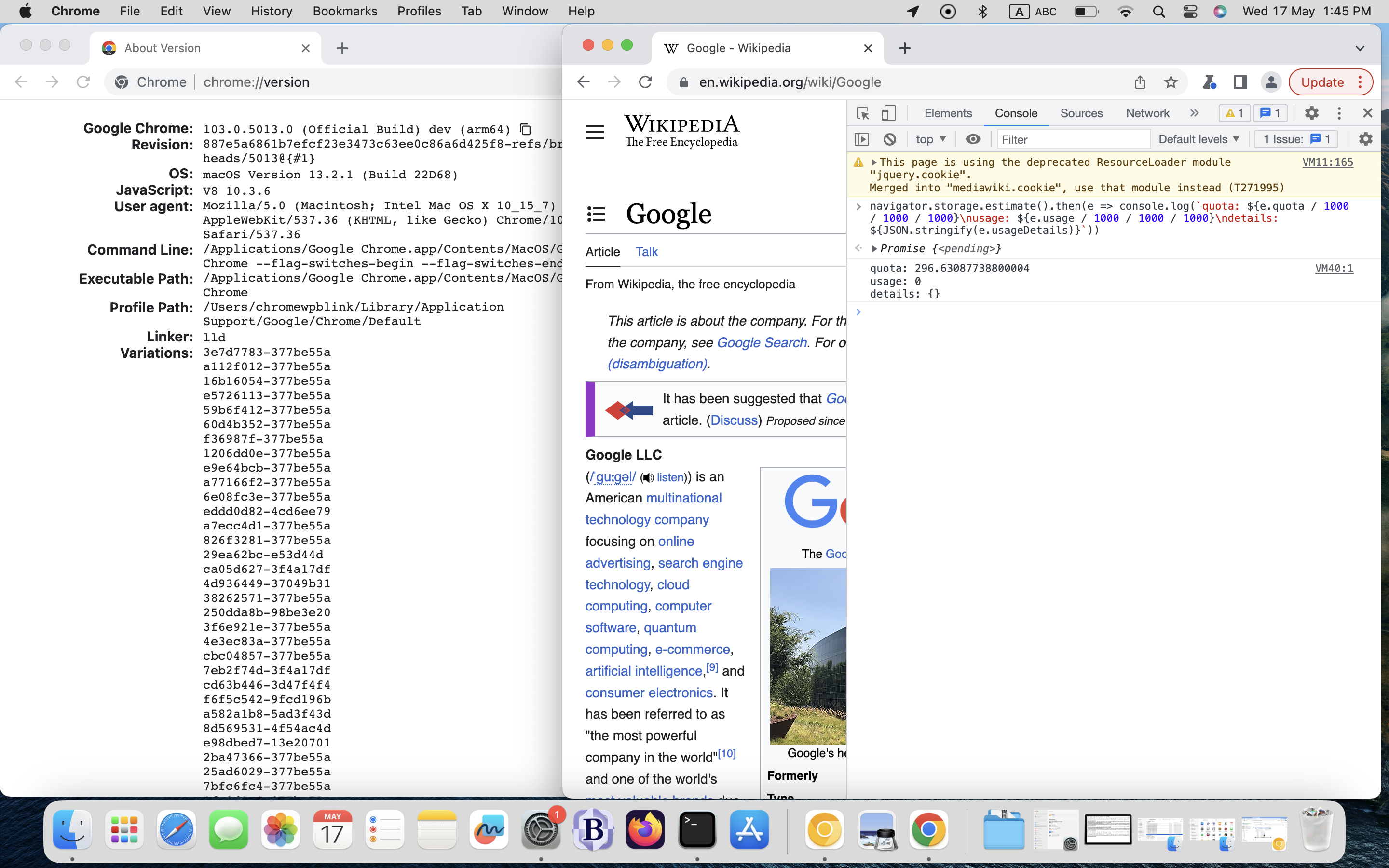The image size is (1389, 868).
Task: Click the messages count badge in DevTools toolbar
Action: coord(1269,113)
